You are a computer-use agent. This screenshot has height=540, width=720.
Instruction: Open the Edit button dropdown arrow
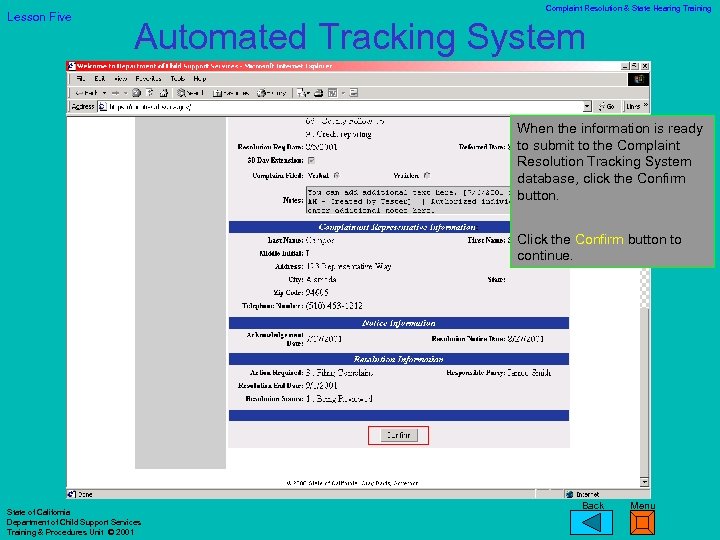pyautogui.click(x=343, y=93)
